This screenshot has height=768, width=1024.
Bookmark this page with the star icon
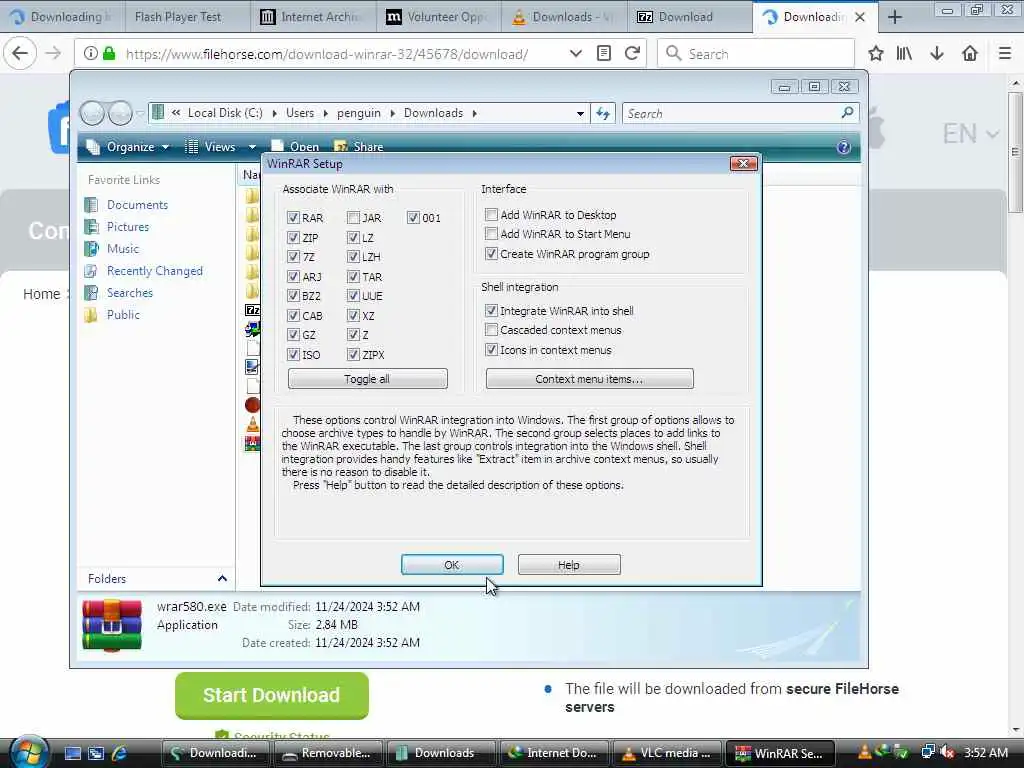[876, 54]
